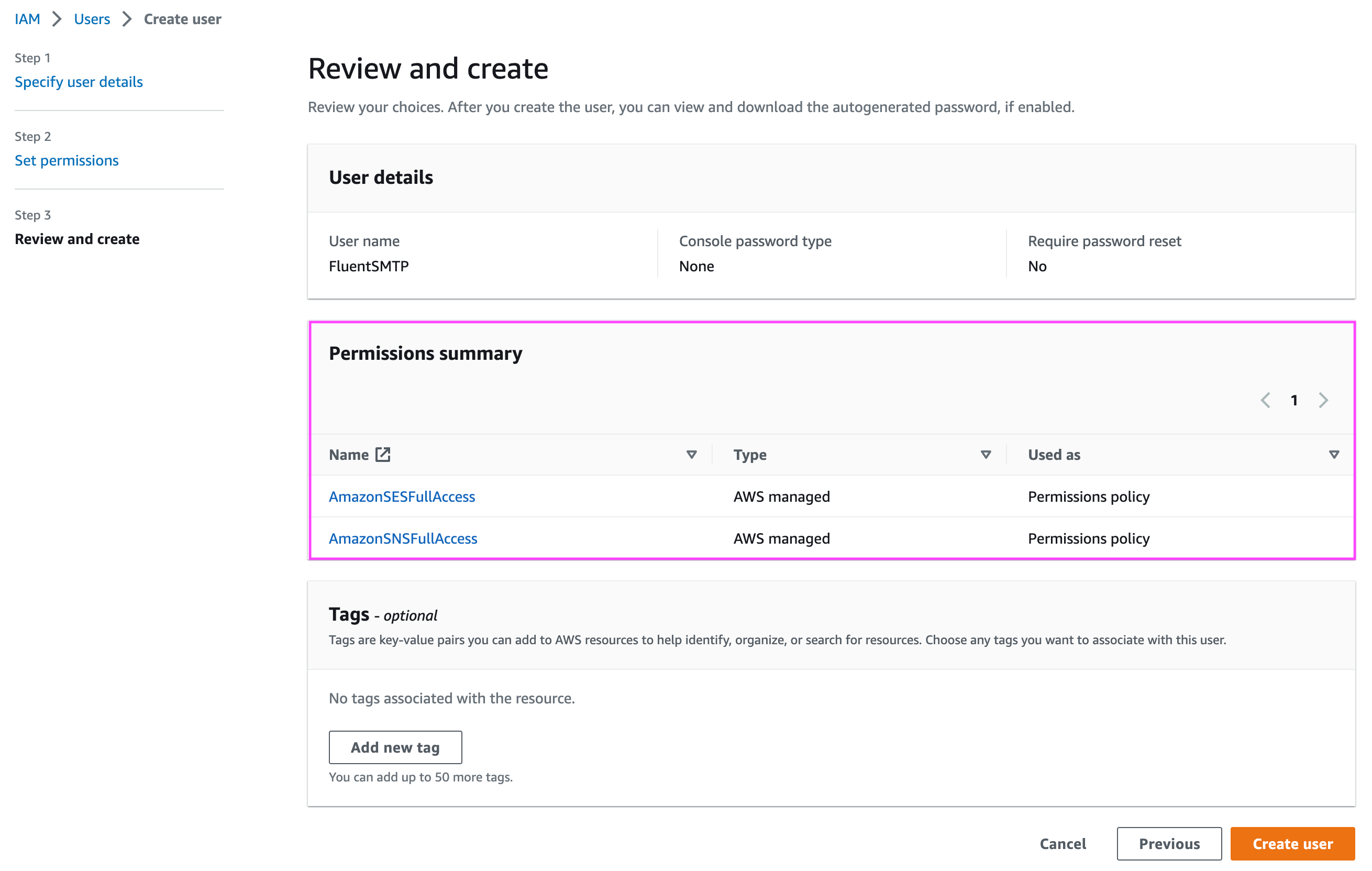Click Cancel button
This screenshot has width=1372, height=871.
click(1063, 844)
